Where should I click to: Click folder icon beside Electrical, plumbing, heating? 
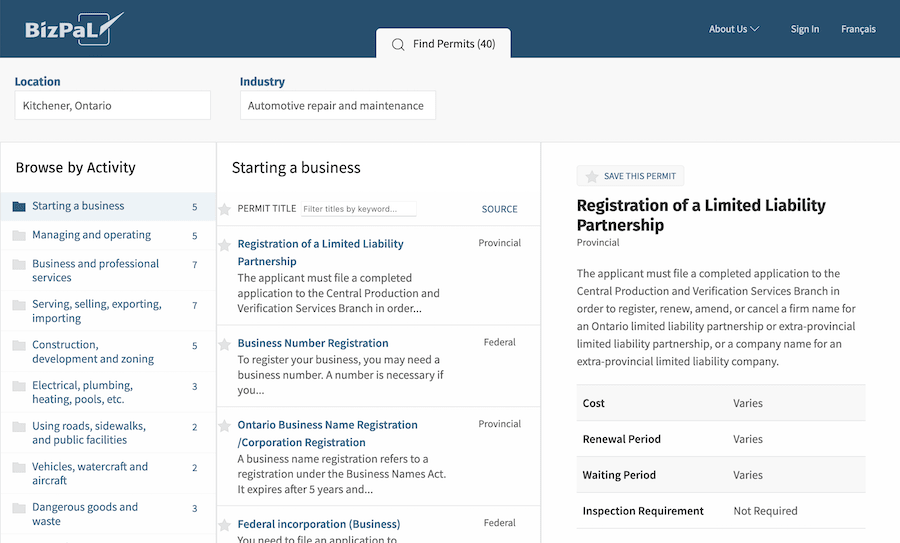[x=19, y=386]
